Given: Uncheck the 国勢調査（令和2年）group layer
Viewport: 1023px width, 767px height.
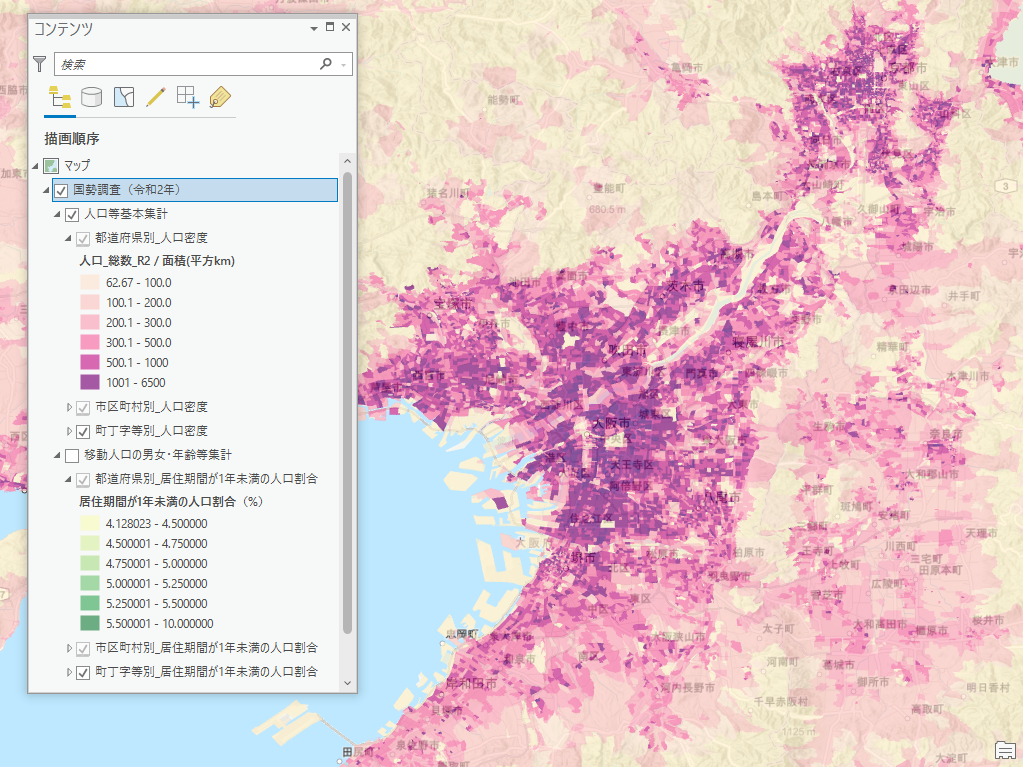Looking at the screenshot, I should (x=61, y=190).
